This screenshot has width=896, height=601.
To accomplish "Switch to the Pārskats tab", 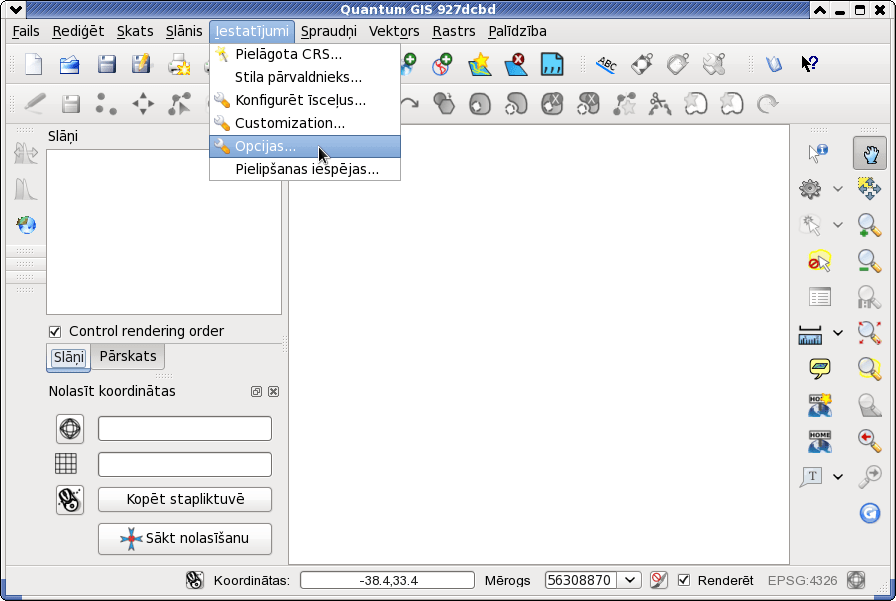I will [x=128, y=356].
